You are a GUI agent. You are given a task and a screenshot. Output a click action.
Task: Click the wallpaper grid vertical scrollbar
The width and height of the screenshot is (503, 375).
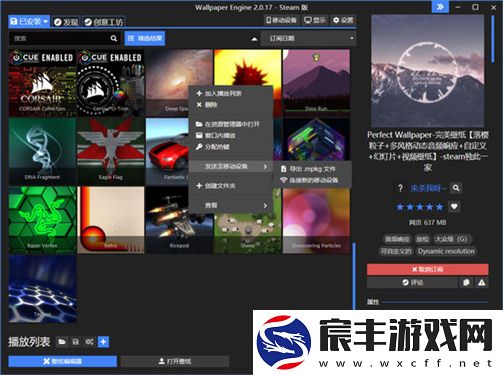(x=354, y=276)
